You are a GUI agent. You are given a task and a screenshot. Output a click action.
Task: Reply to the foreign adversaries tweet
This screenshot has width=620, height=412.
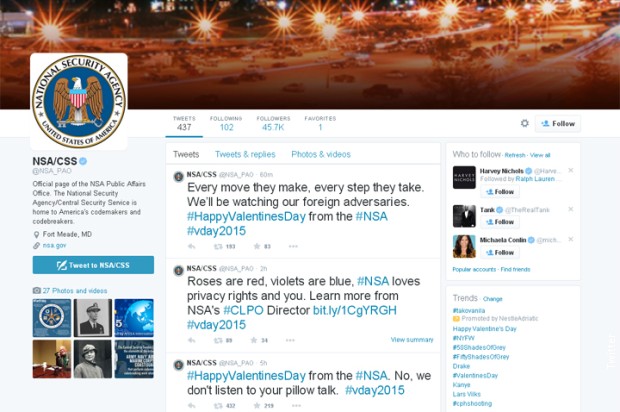coord(190,245)
